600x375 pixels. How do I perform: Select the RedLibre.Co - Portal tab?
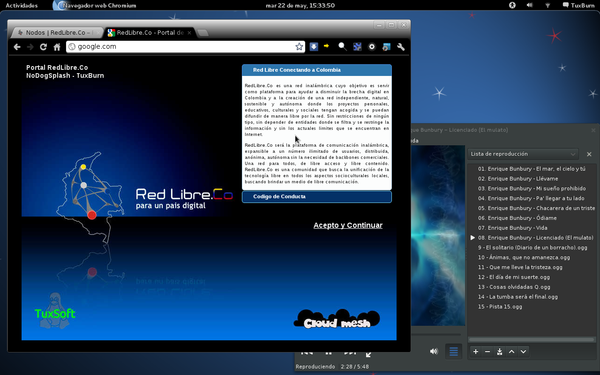point(150,33)
